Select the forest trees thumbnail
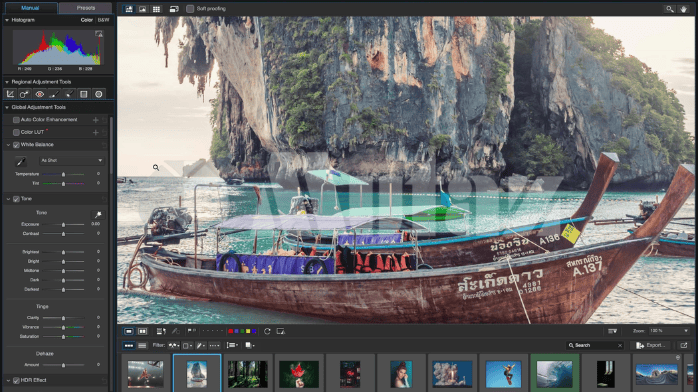The width and height of the screenshot is (698, 392). coord(248,374)
